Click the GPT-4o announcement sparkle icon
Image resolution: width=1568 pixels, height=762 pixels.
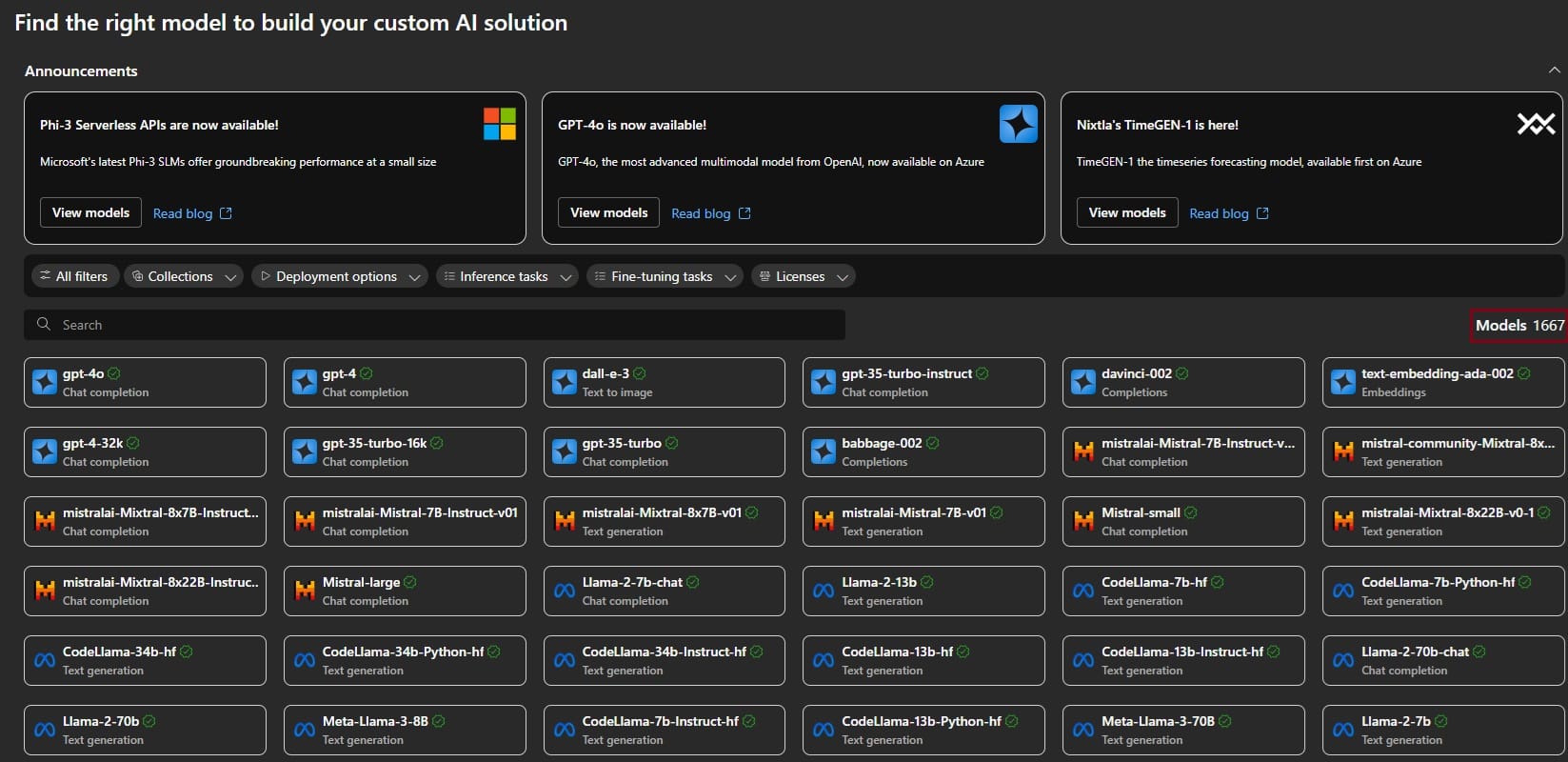click(x=1018, y=124)
